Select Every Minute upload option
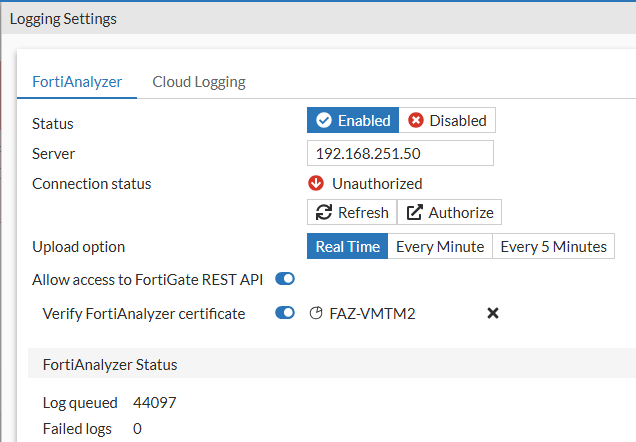 (x=440, y=246)
